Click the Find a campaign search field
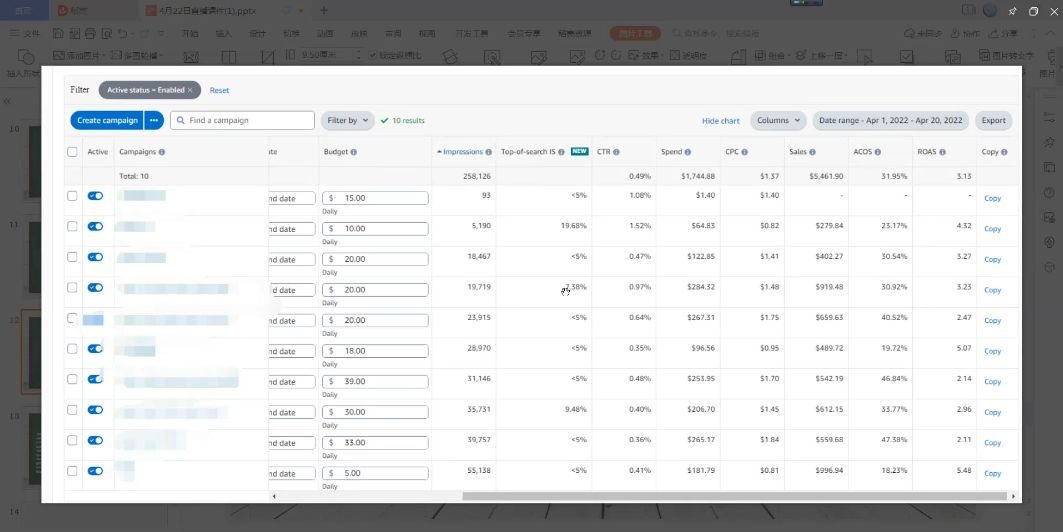1063x532 pixels. (243, 121)
